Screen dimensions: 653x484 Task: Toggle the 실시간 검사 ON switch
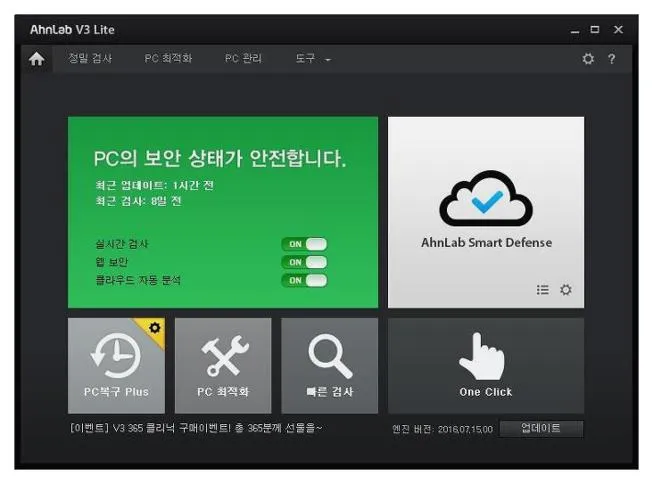(x=304, y=244)
